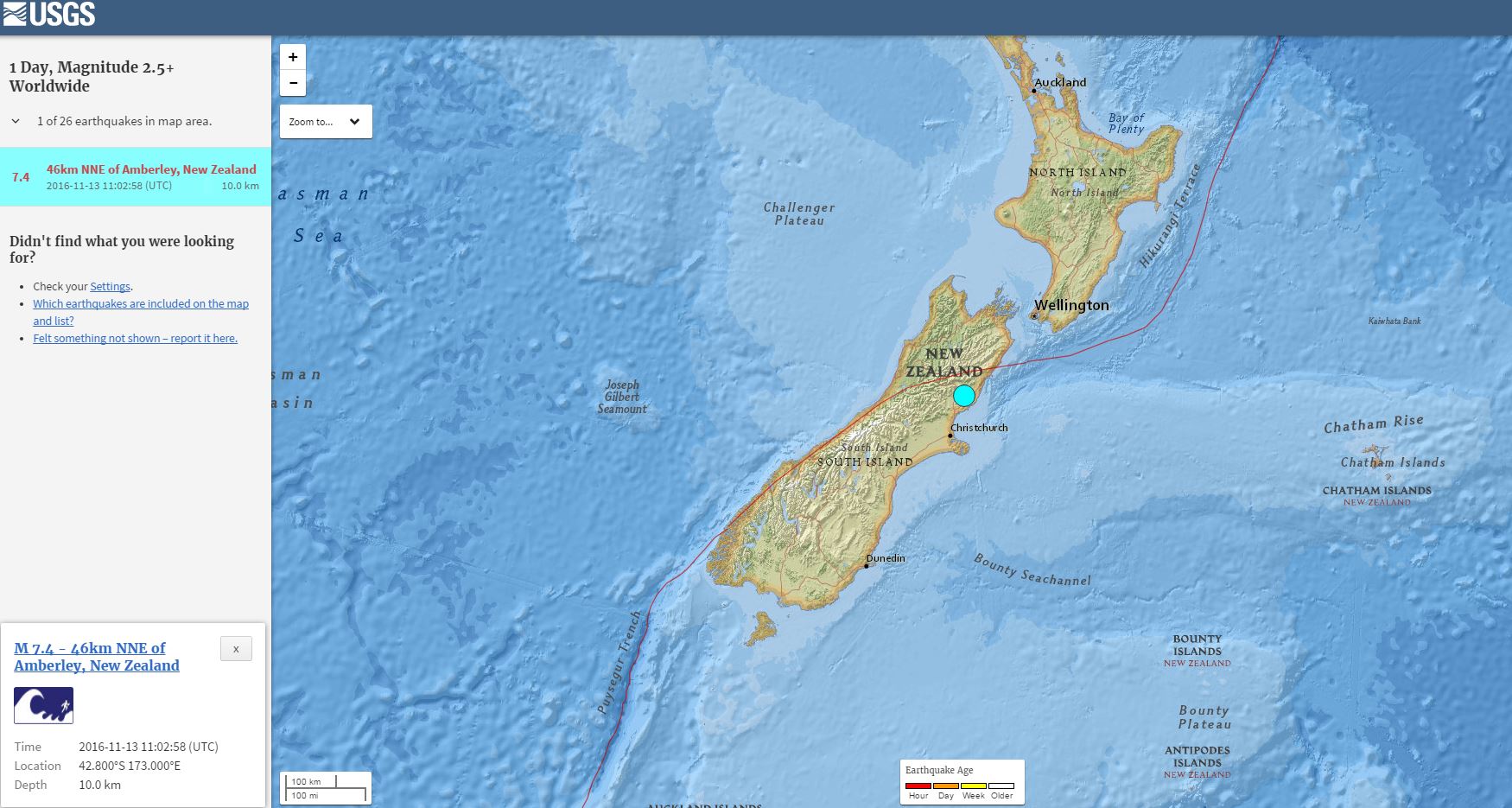Screen dimensions: 1512x808
Task: Close the earthquake details popup
Action: click(x=236, y=649)
